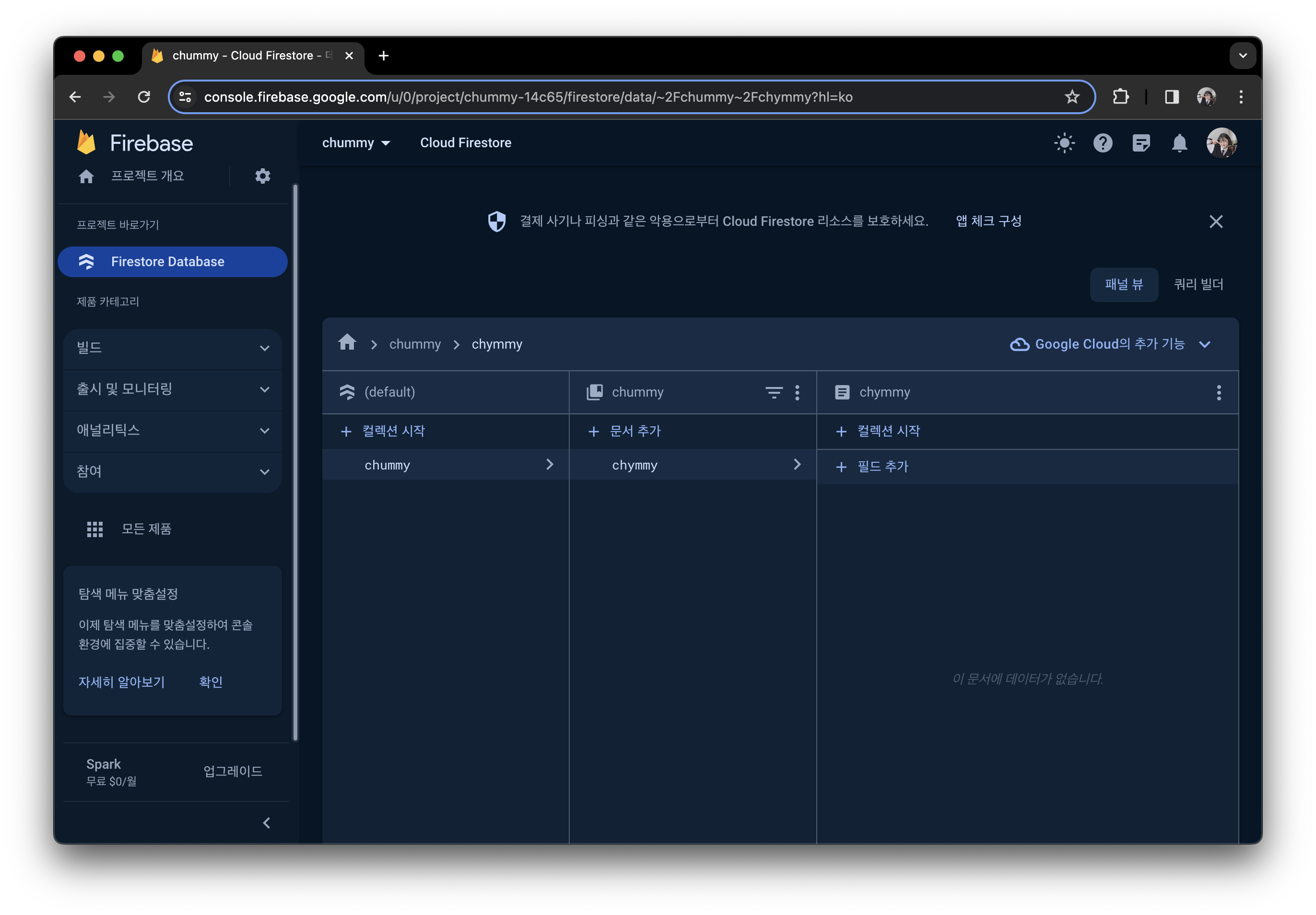The height and width of the screenshot is (915, 1316).
Task: Open a new browser tab
Action: tap(384, 56)
